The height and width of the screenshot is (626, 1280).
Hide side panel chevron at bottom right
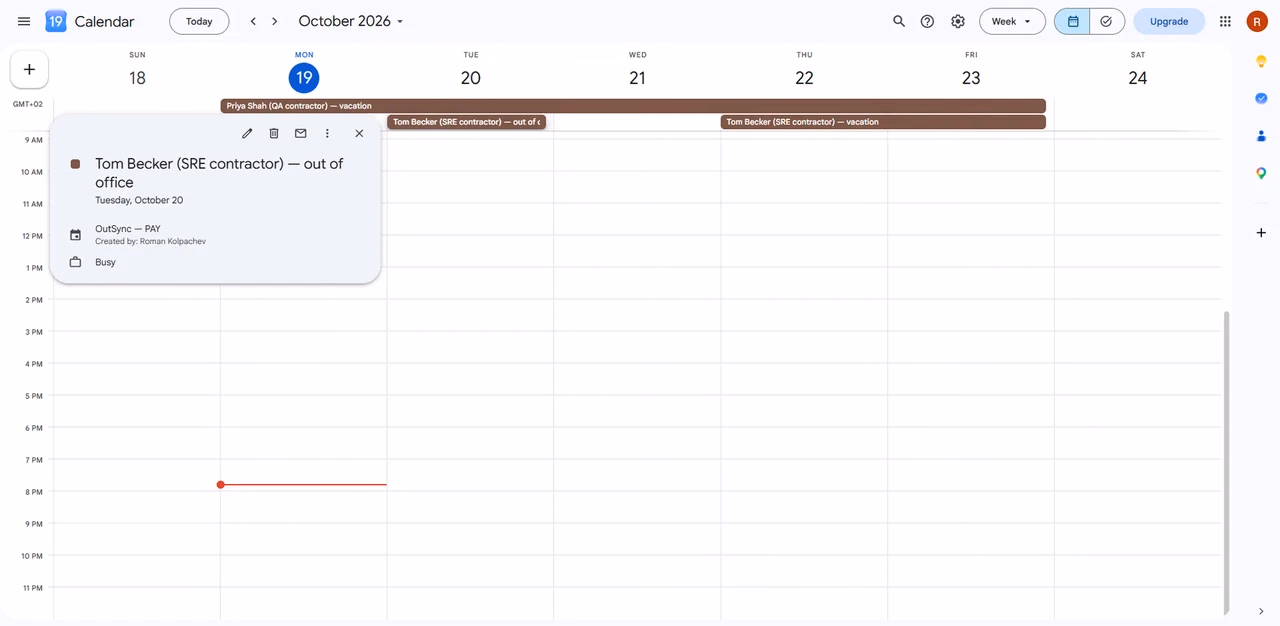1261,611
